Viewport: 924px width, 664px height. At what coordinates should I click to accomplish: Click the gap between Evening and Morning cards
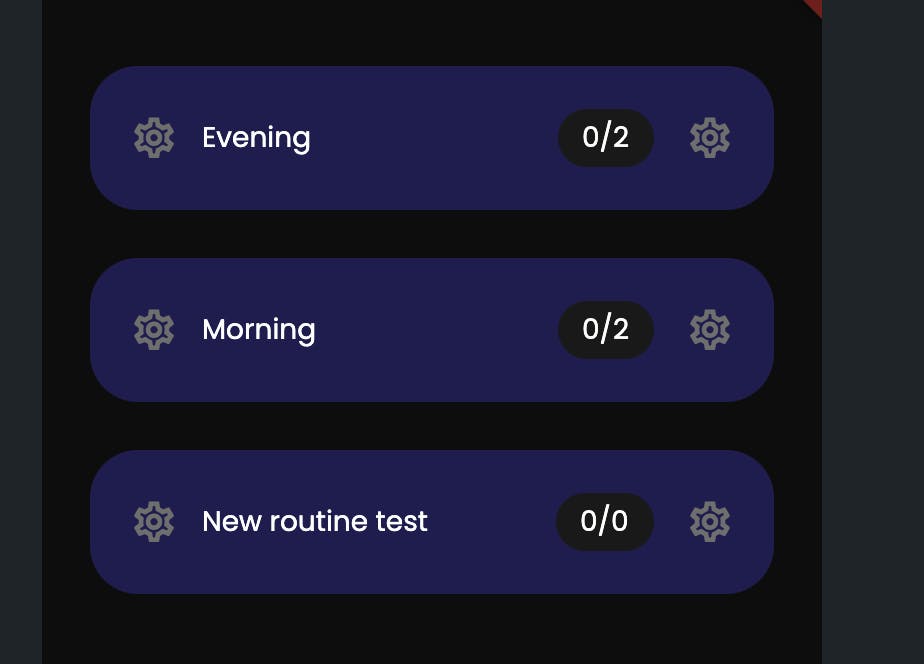(432, 234)
